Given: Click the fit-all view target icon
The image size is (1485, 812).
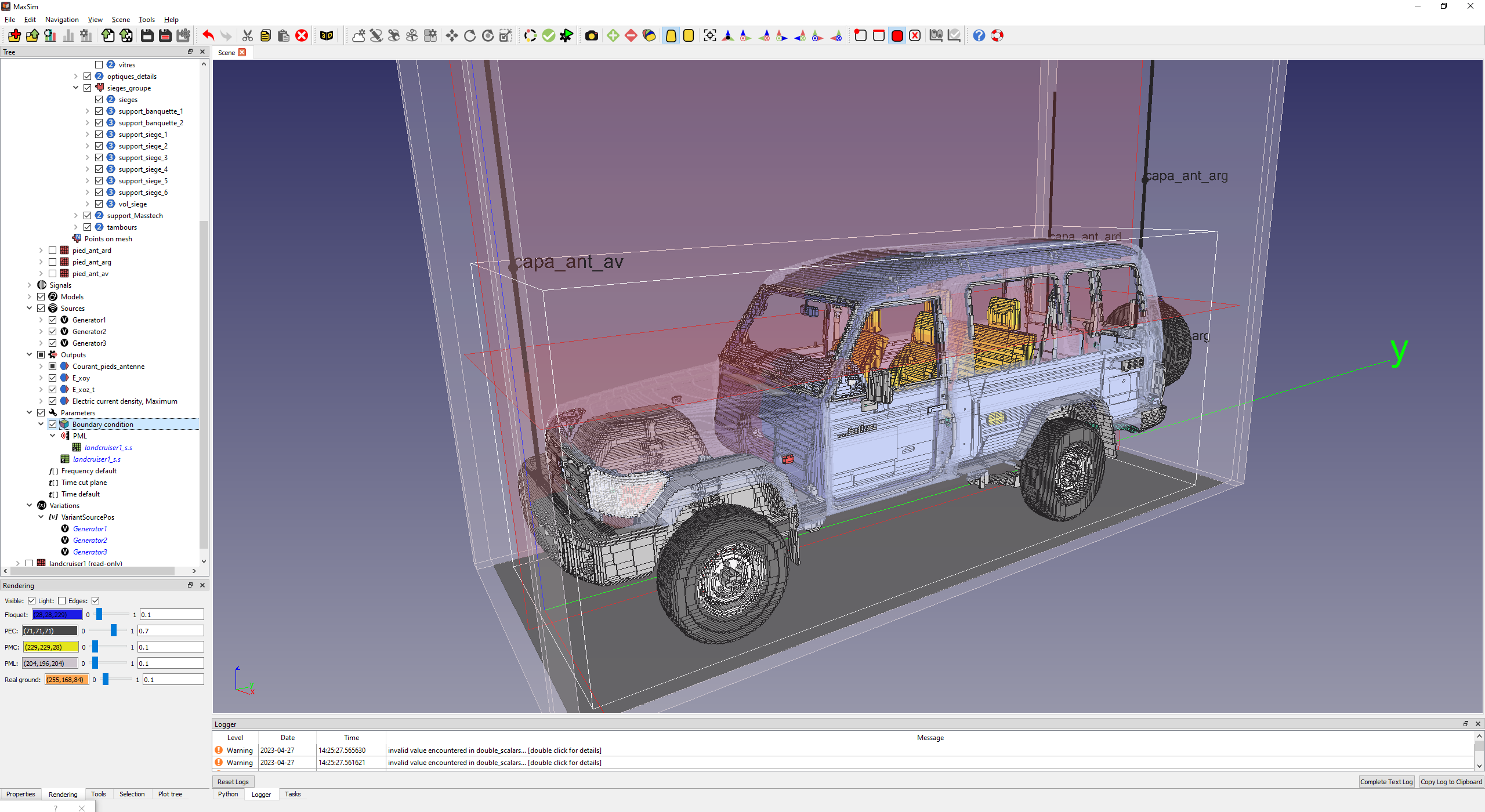Looking at the screenshot, I should pos(710,36).
